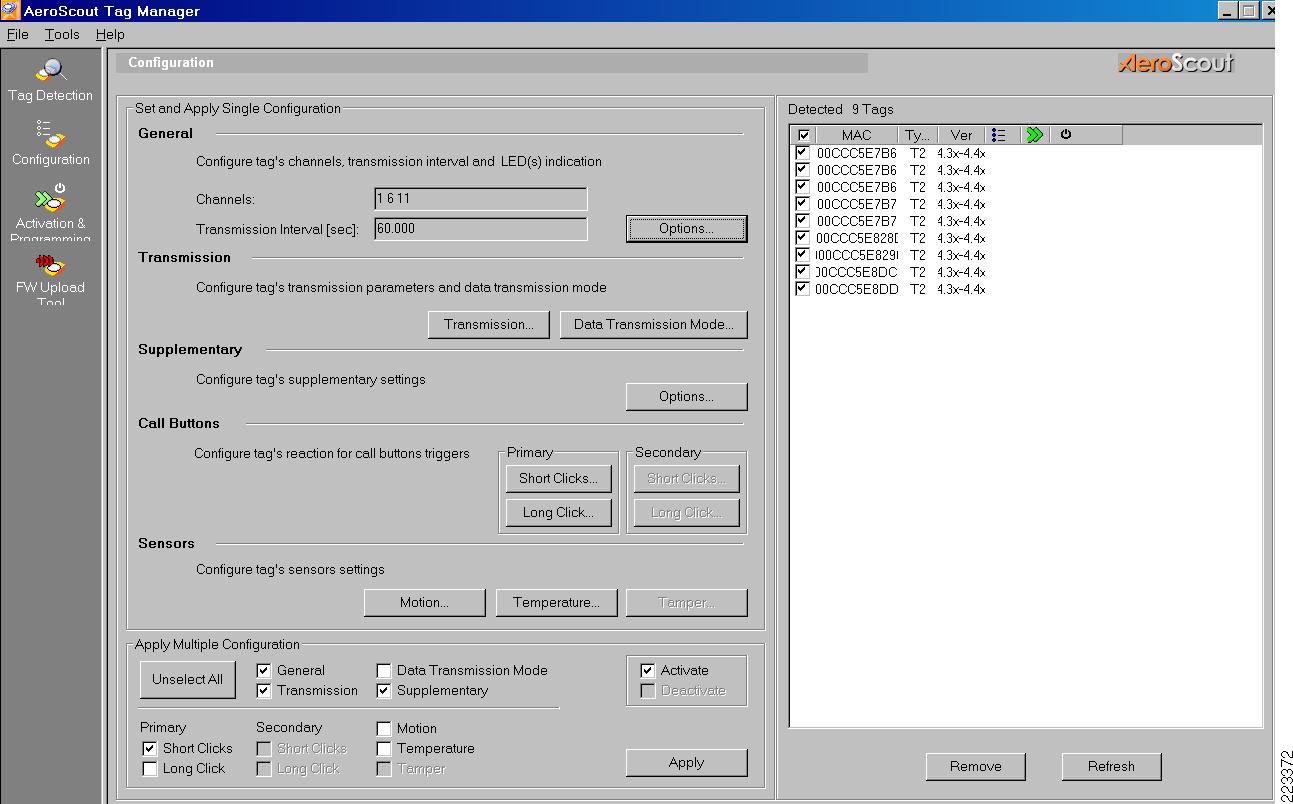Image resolution: width=1293 pixels, height=804 pixels.
Task: Refresh the detected tags list
Action: coord(1111,766)
